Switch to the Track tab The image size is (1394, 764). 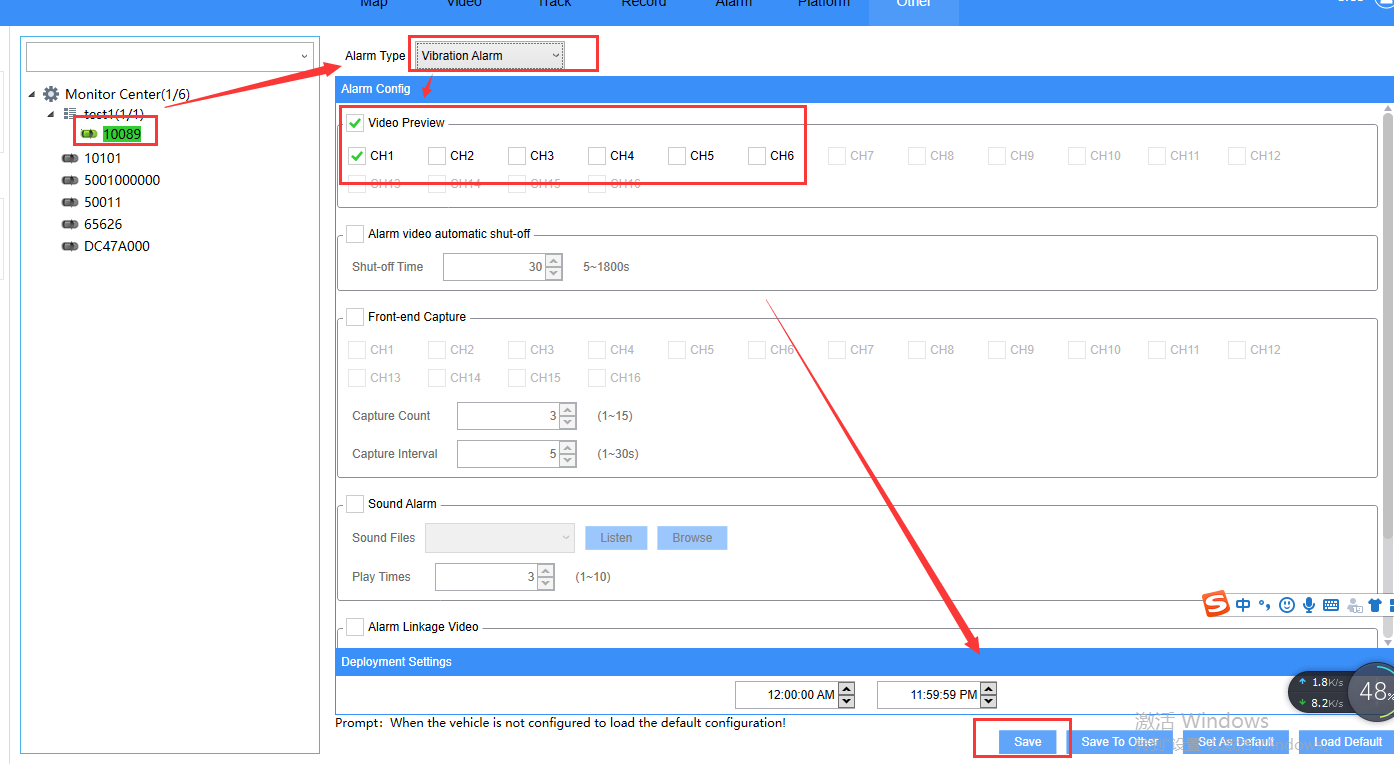(x=554, y=5)
